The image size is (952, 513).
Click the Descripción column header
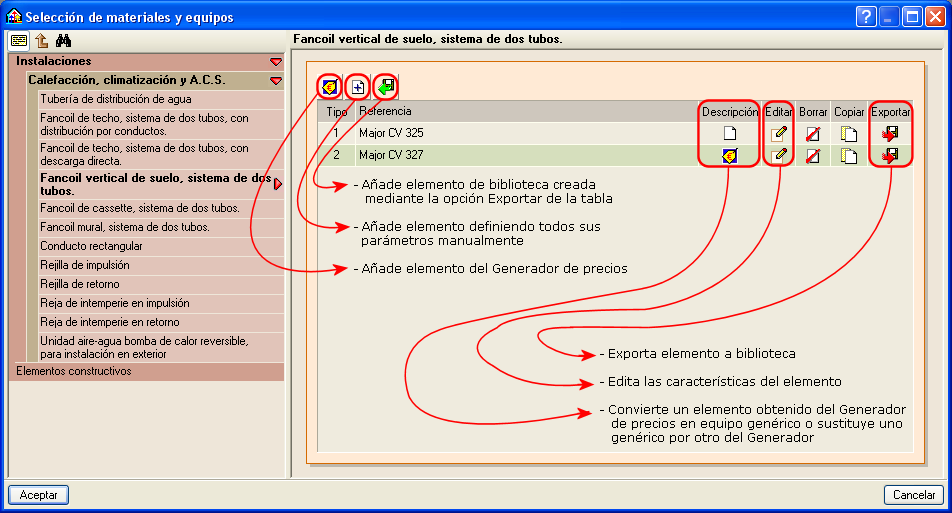(x=730, y=112)
